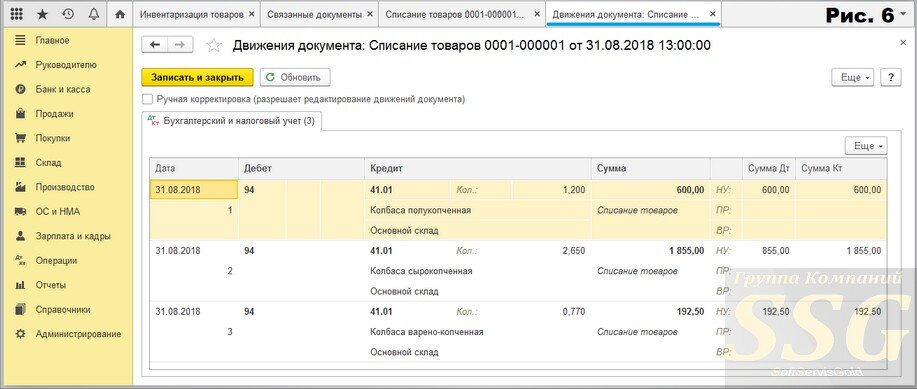This screenshot has height=389, width=917.
Task: Switch to Инвентаризация товаров tab
Action: 191,14
